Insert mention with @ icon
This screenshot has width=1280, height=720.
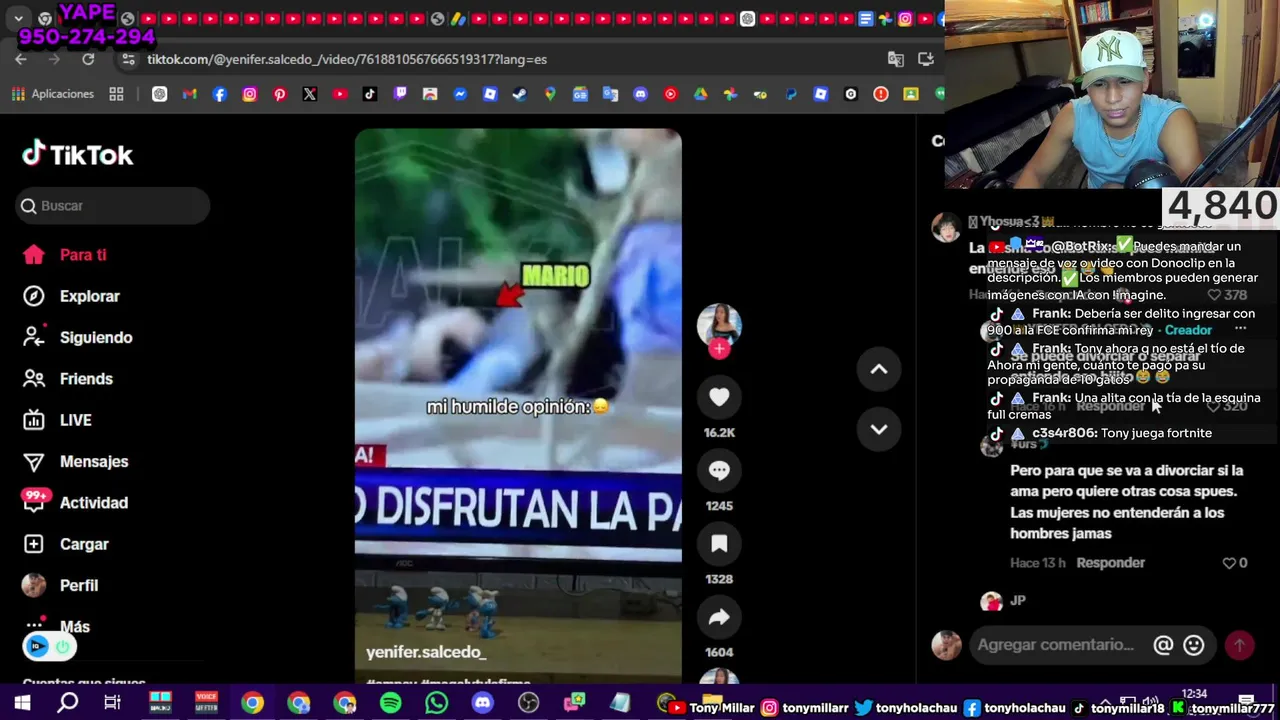[x=1163, y=645]
